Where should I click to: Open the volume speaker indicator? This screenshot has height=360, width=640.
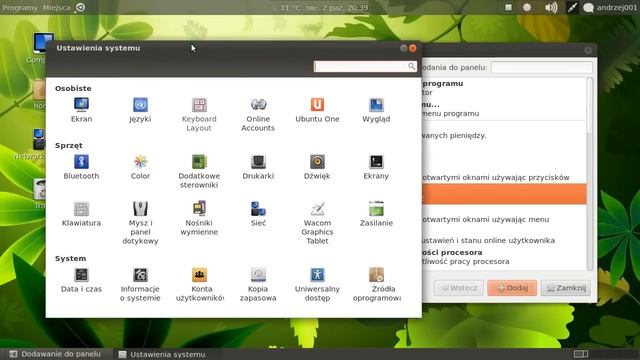pos(551,7)
